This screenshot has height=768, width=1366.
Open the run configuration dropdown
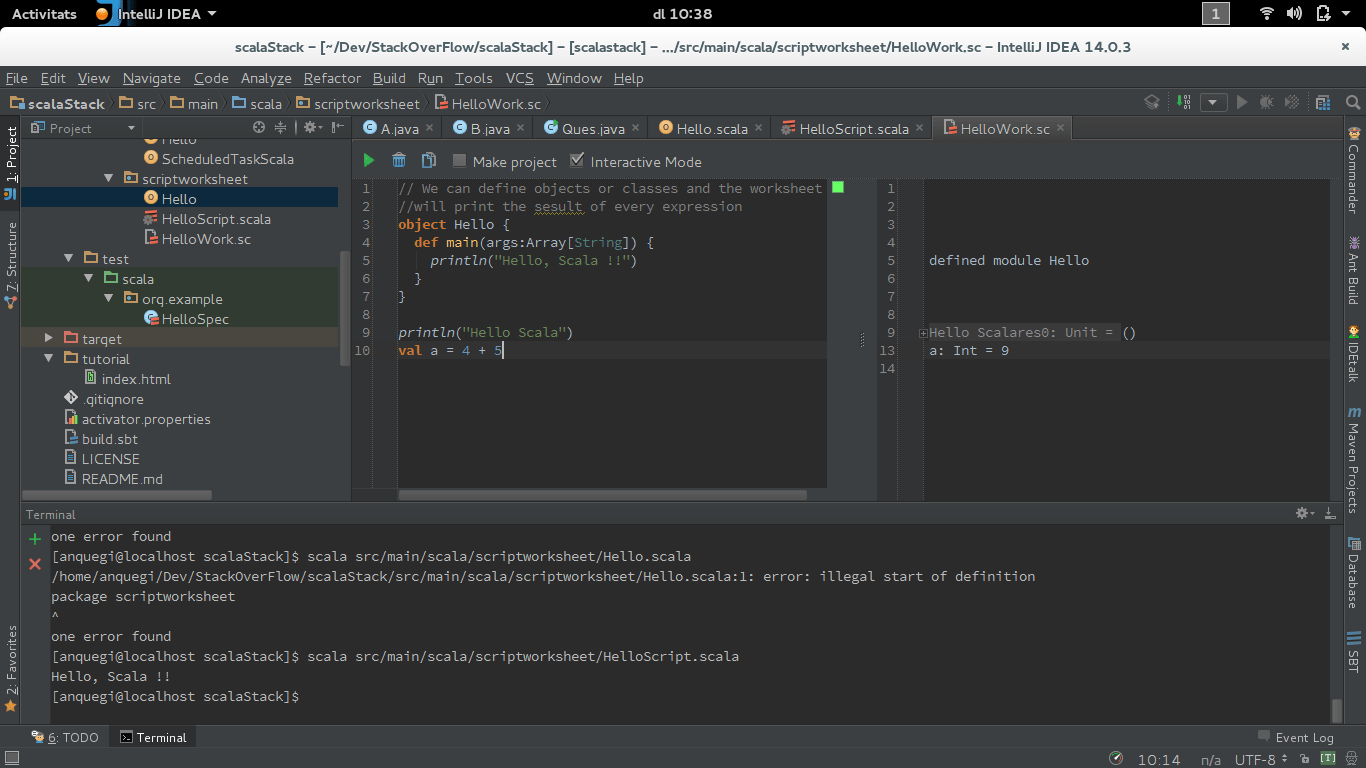pos(1213,102)
